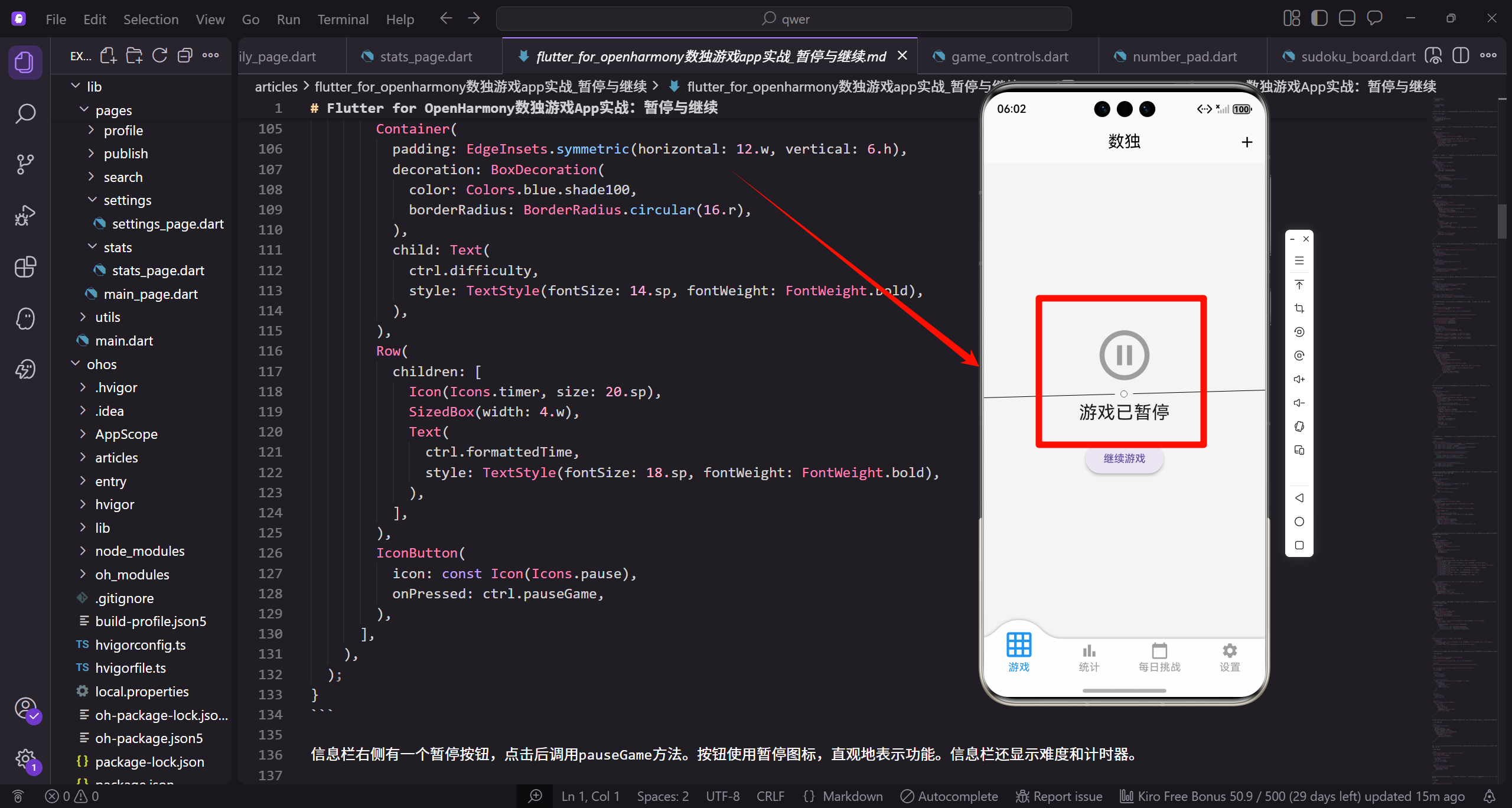Collapse all folders in explorer
This screenshot has width=1512, height=808.
tap(185, 56)
